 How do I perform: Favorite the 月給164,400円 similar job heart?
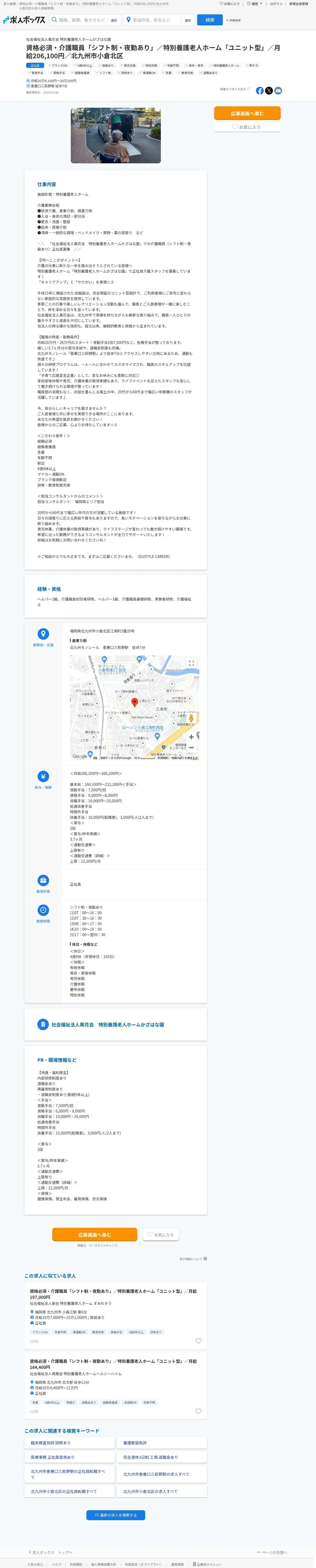198,1411
